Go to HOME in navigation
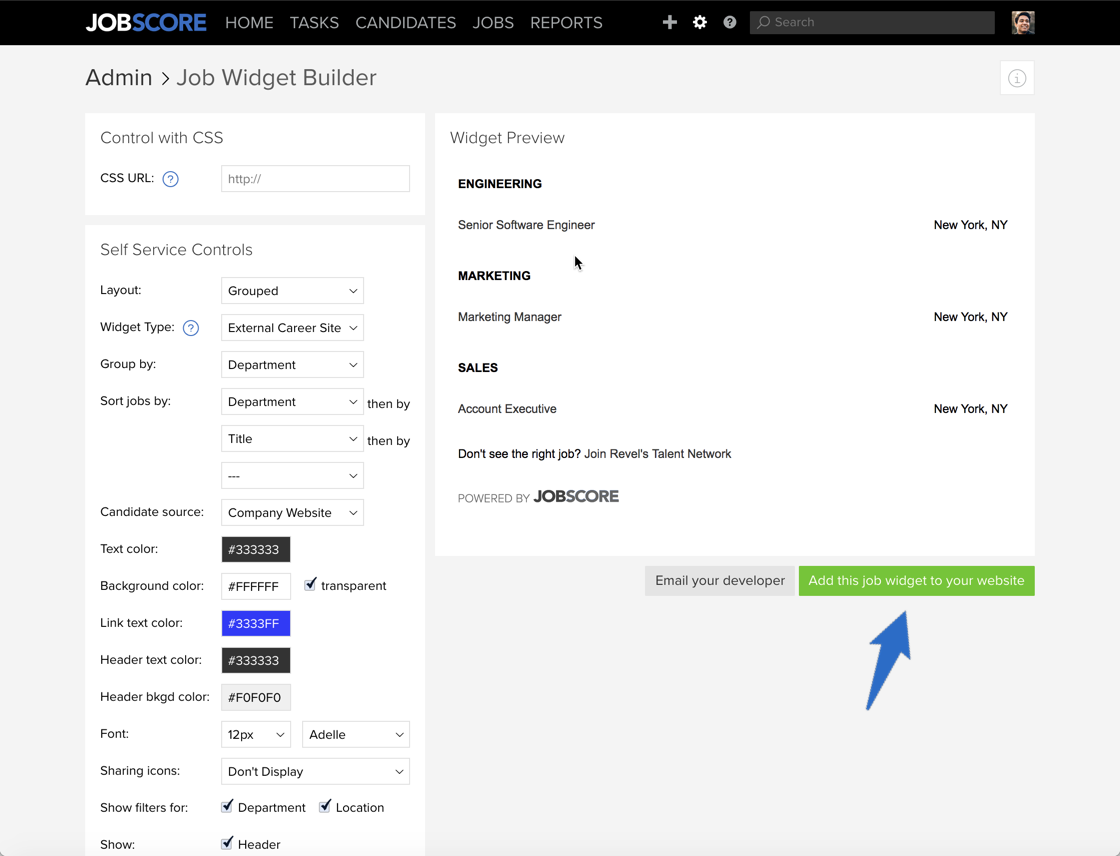Screen dimensions: 1120x856 tap(249, 23)
